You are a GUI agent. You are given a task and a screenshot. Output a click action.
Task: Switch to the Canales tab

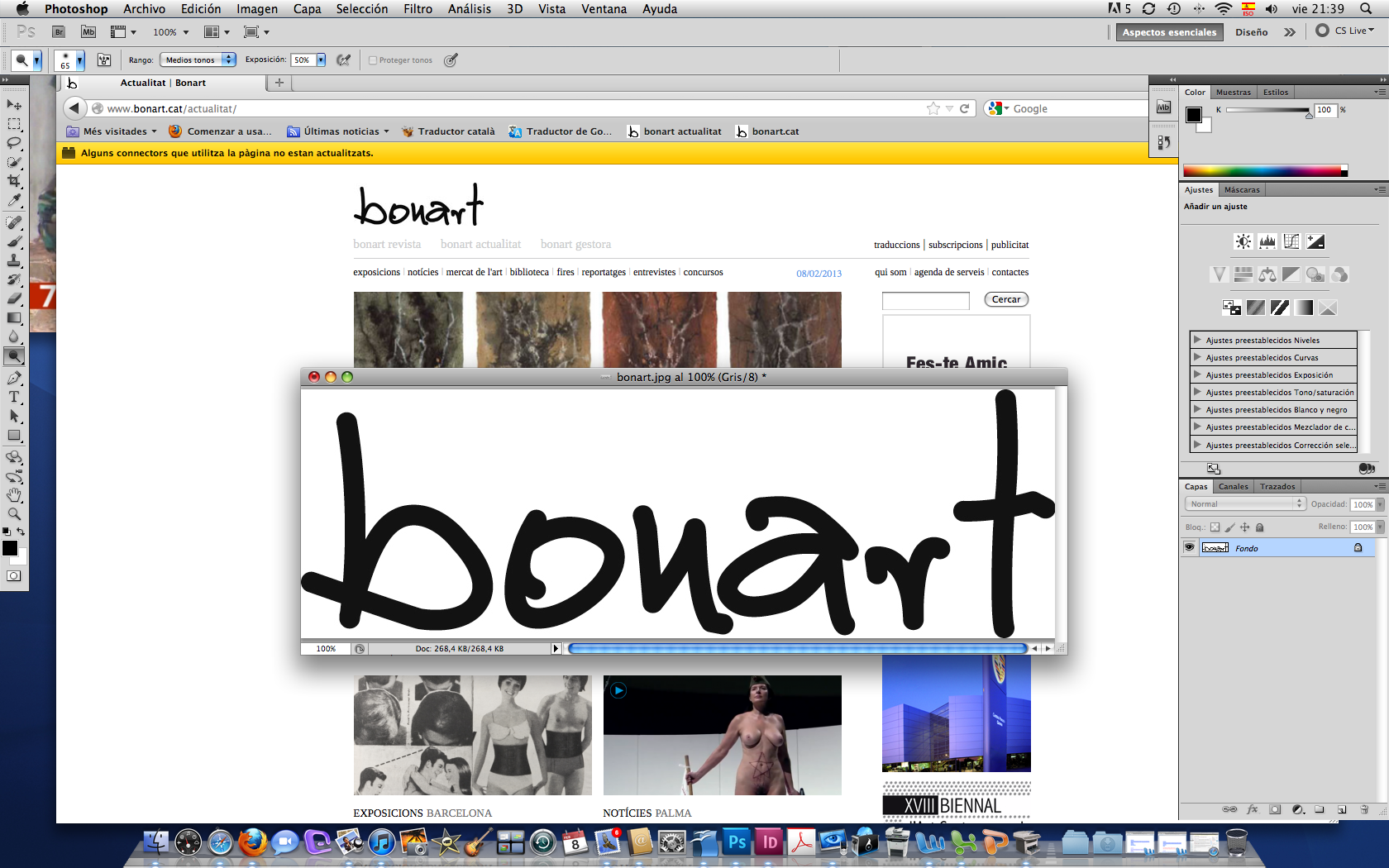1233,486
